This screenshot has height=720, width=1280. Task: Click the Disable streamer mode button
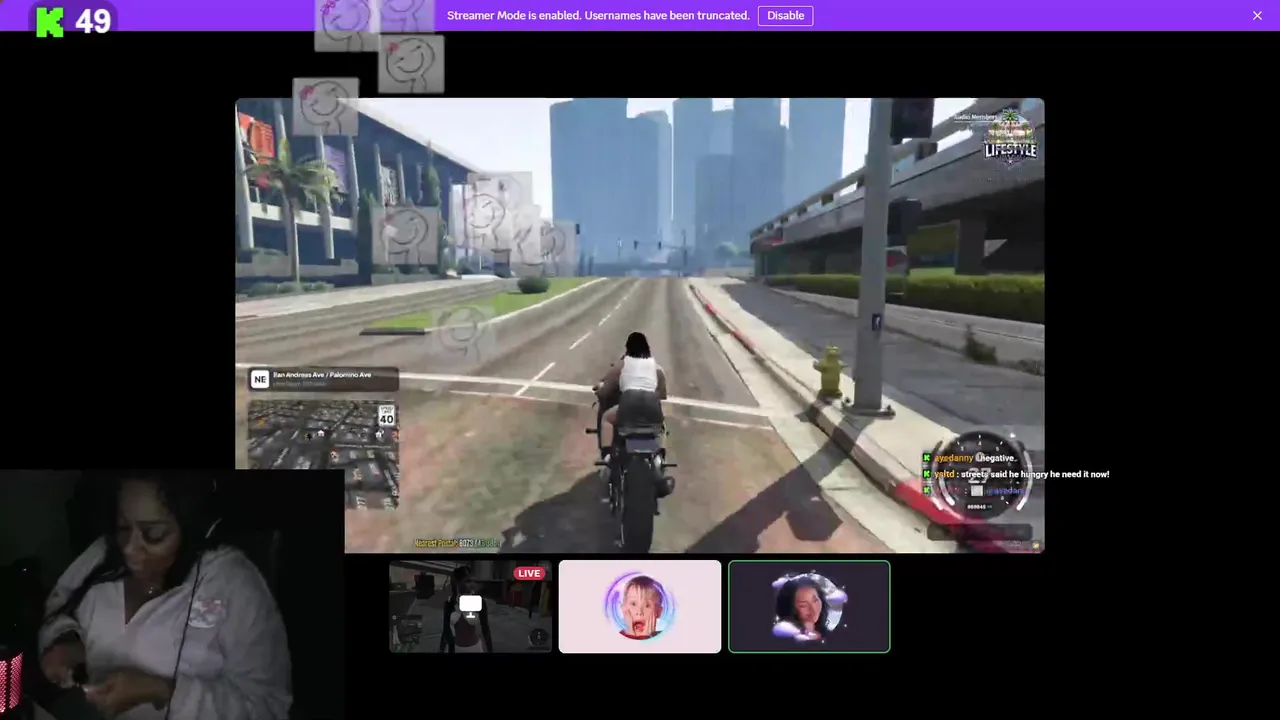[785, 15]
